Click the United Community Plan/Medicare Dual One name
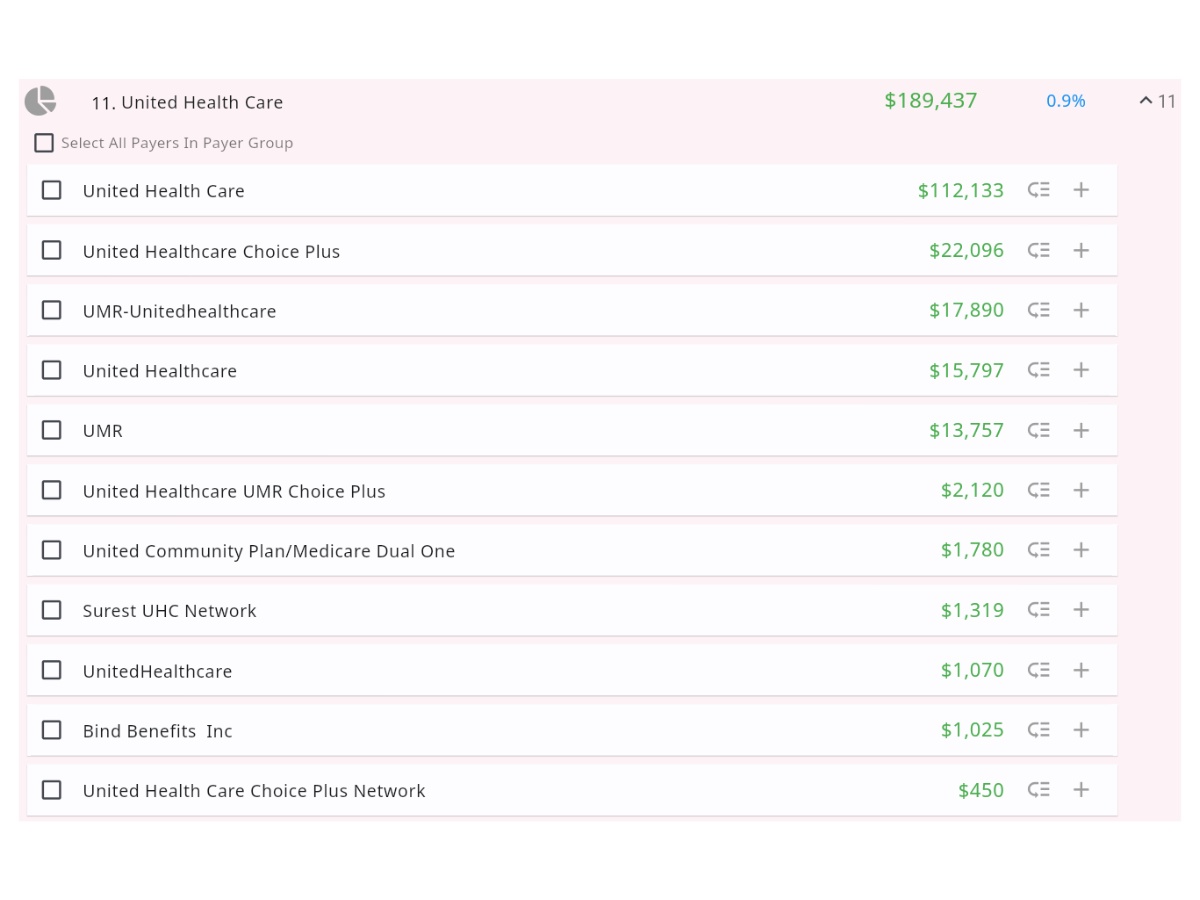Viewport: 1200px width, 900px height. 269,551
